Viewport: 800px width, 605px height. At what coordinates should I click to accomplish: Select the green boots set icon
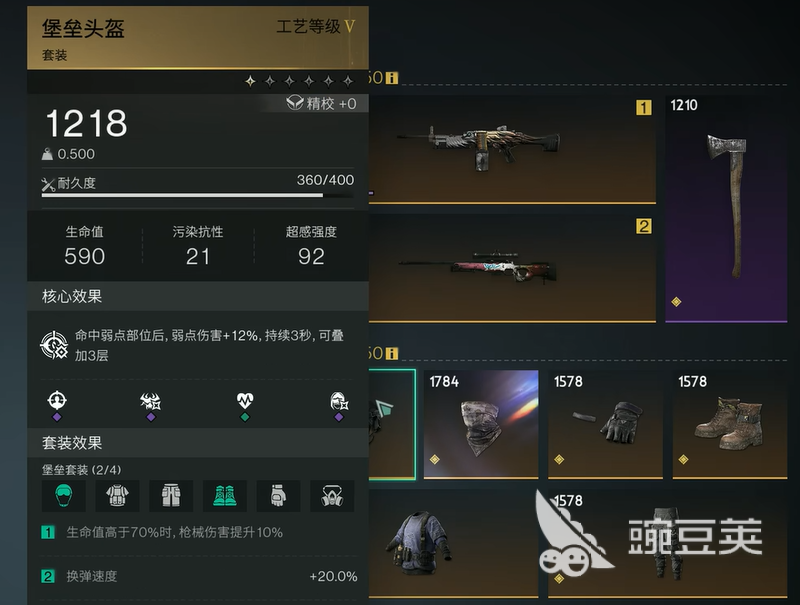[224, 495]
